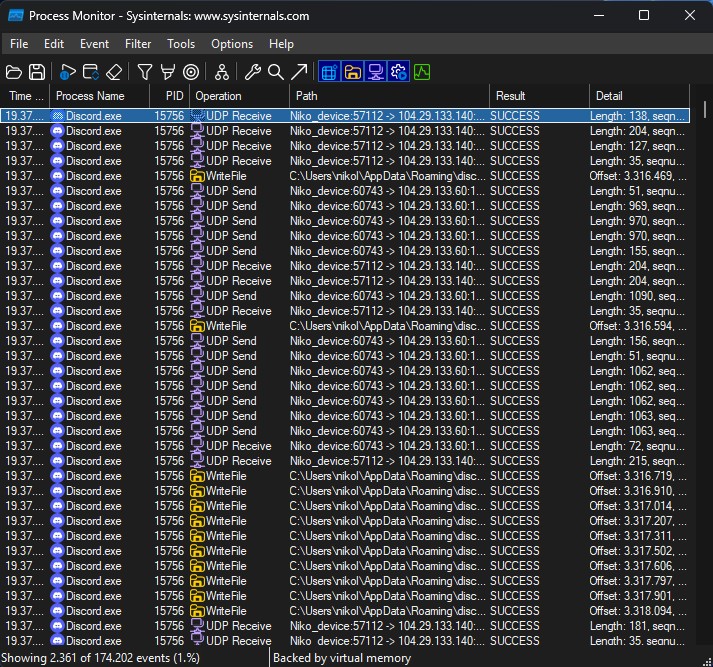The height and width of the screenshot is (667, 713).
Task: Toggle Show Network Activity
Action: tap(376, 72)
